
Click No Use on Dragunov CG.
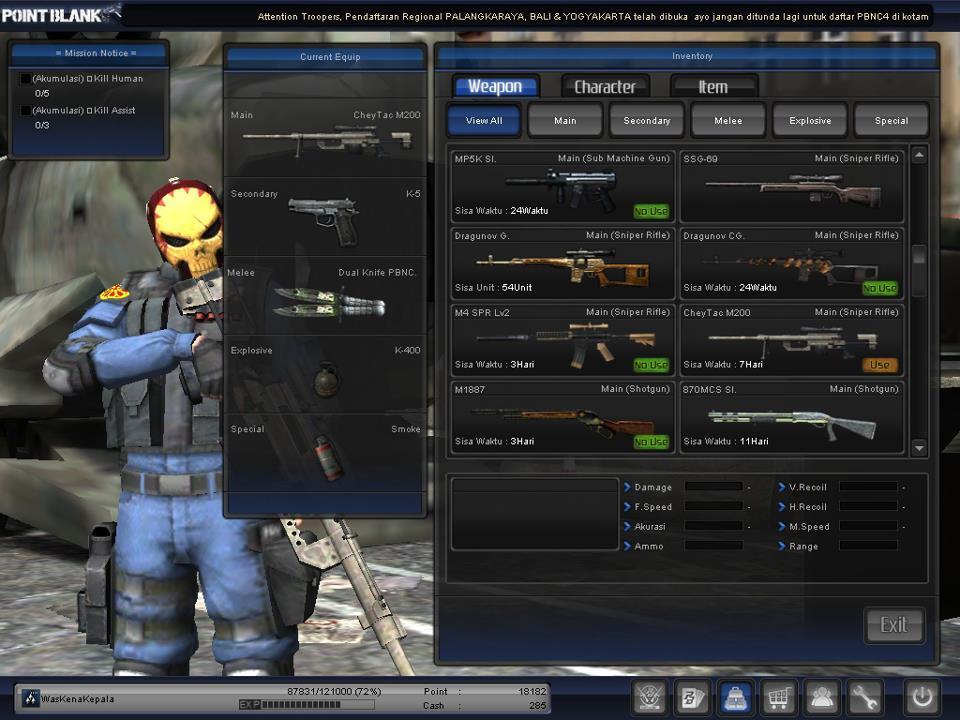880,288
